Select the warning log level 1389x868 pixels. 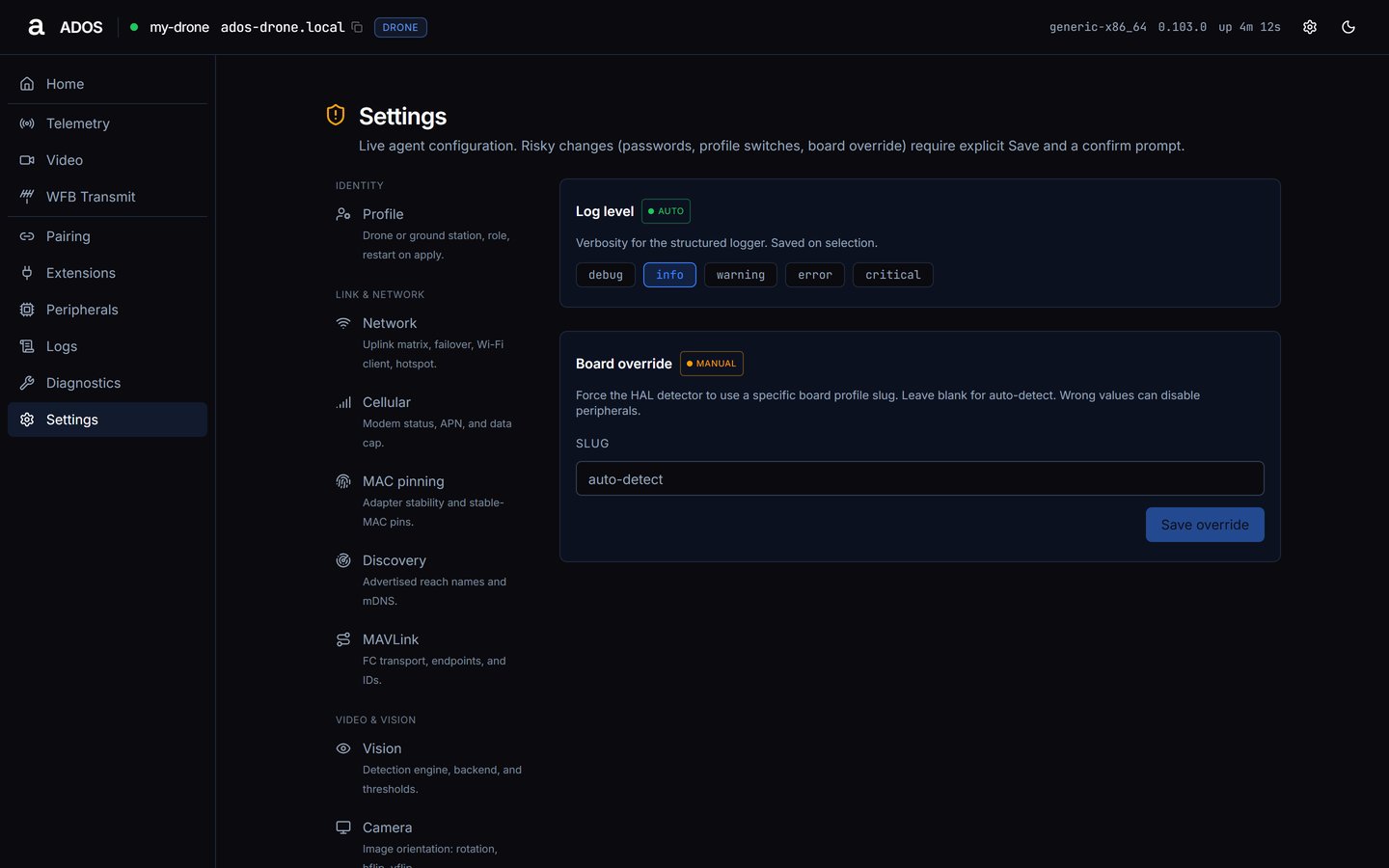[x=741, y=275]
